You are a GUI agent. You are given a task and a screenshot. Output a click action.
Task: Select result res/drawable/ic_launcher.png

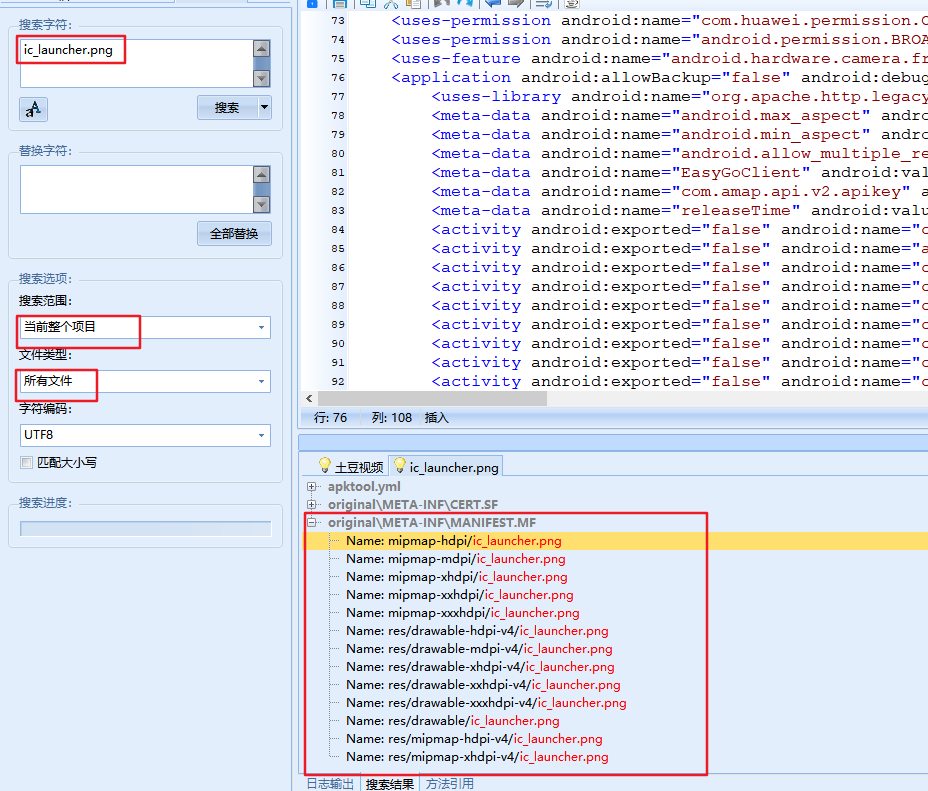(x=453, y=721)
